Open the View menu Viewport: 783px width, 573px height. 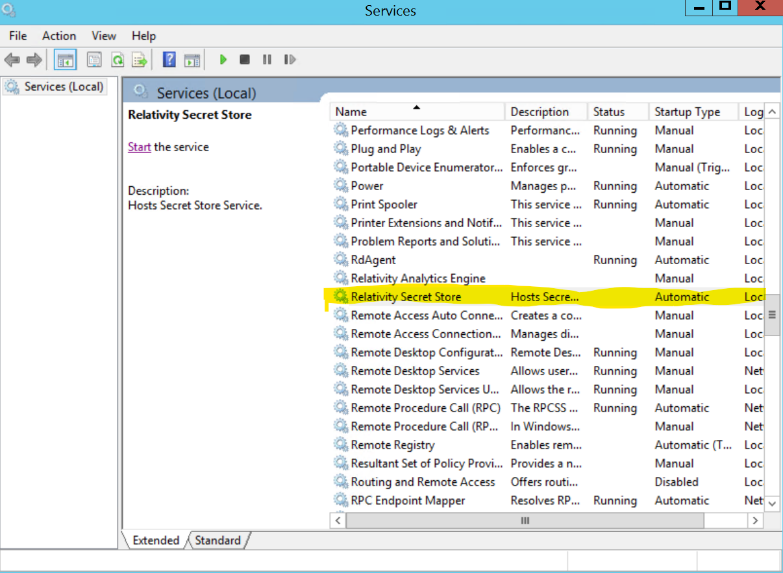point(104,36)
